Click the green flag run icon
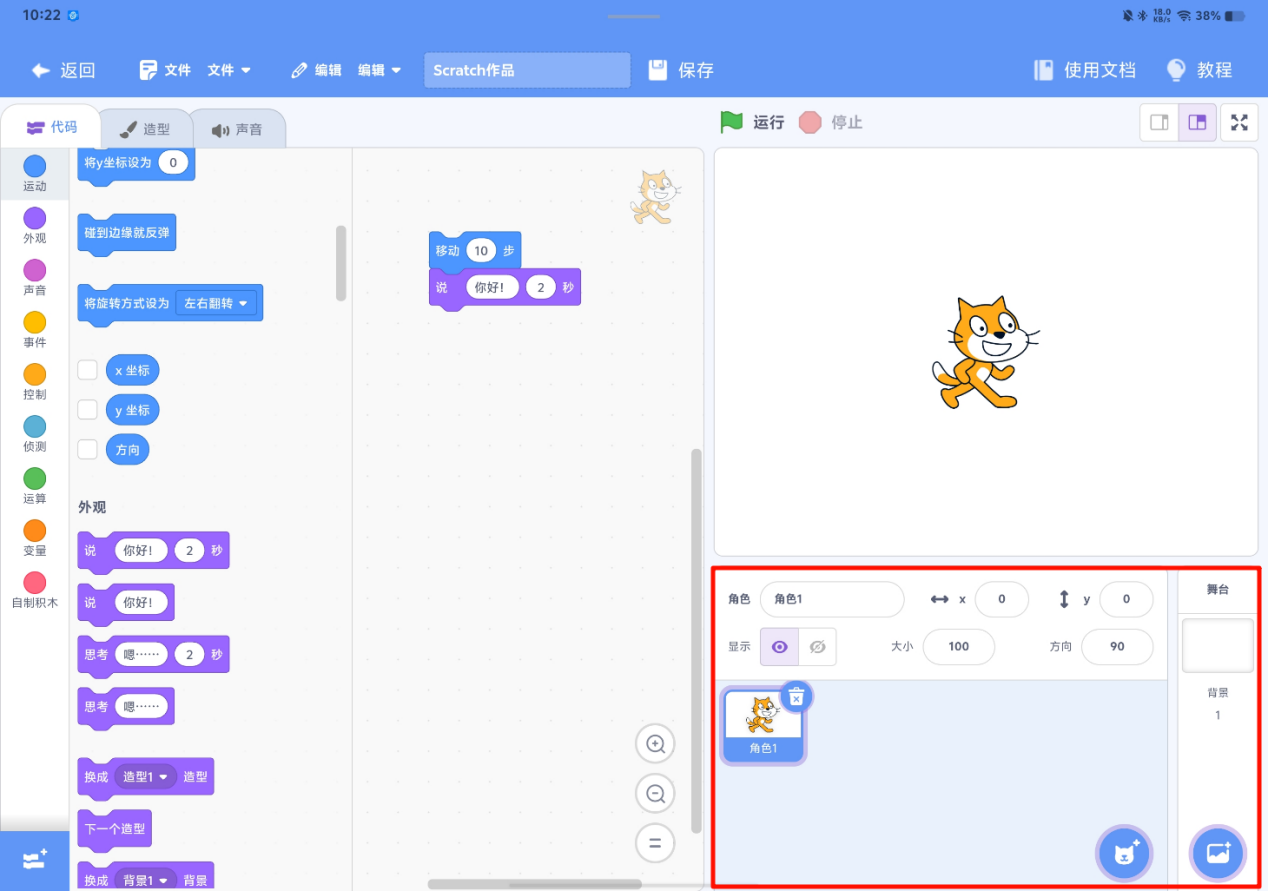Viewport: 1268px width, 891px height. point(732,122)
